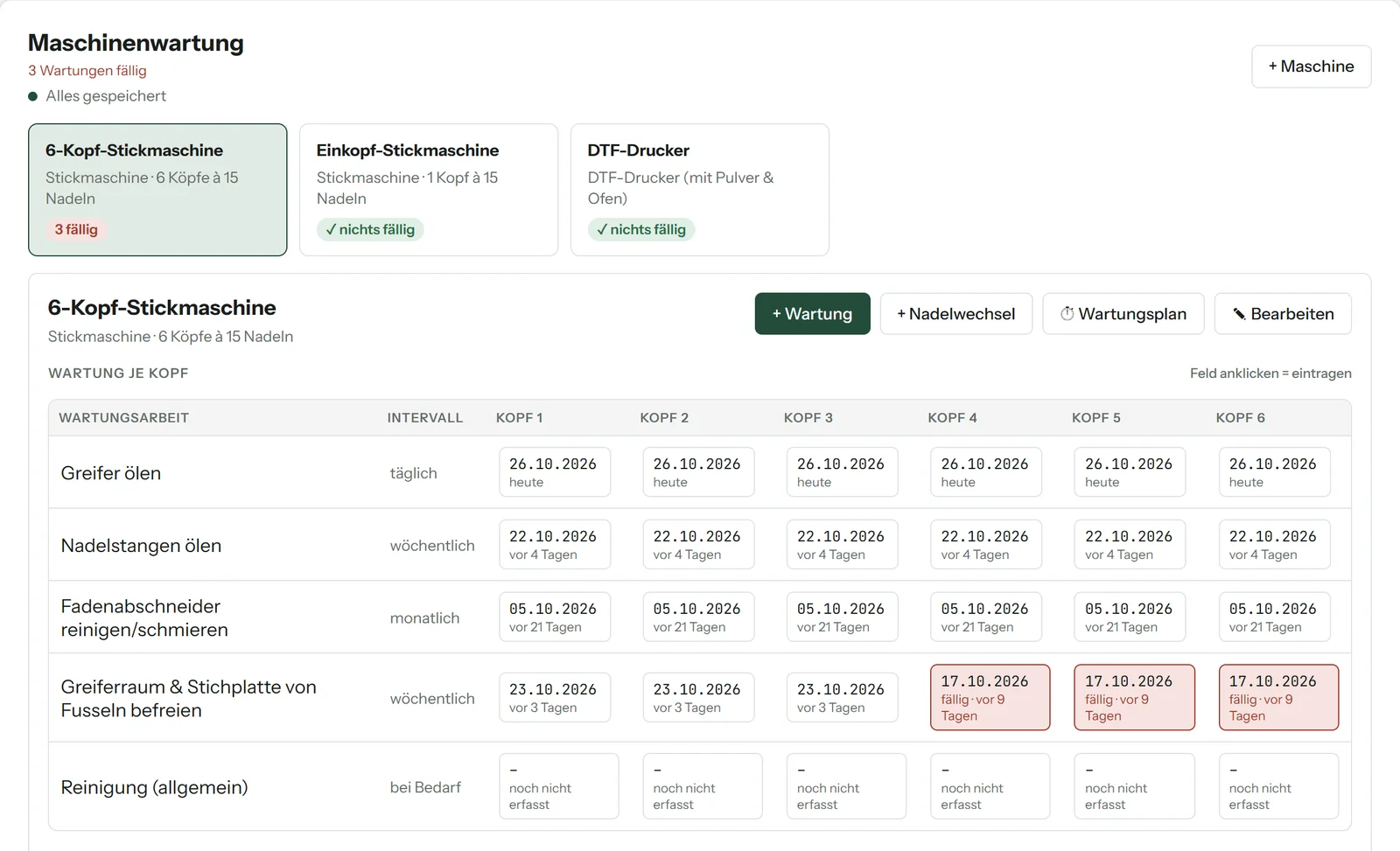Image resolution: width=1400 pixels, height=851 pixels.
Task: Click the Reinigung (allgemein) row label
Action: (154, 787)
